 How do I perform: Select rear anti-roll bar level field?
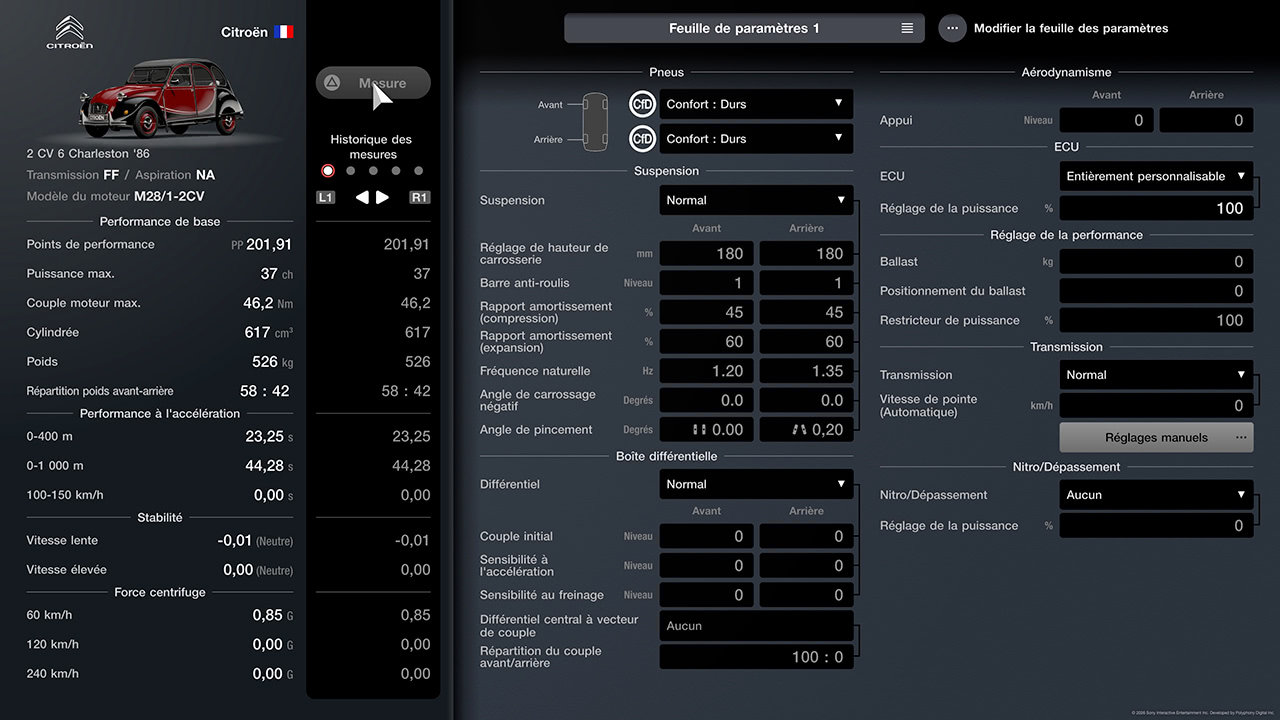click(x=806, y=283)
